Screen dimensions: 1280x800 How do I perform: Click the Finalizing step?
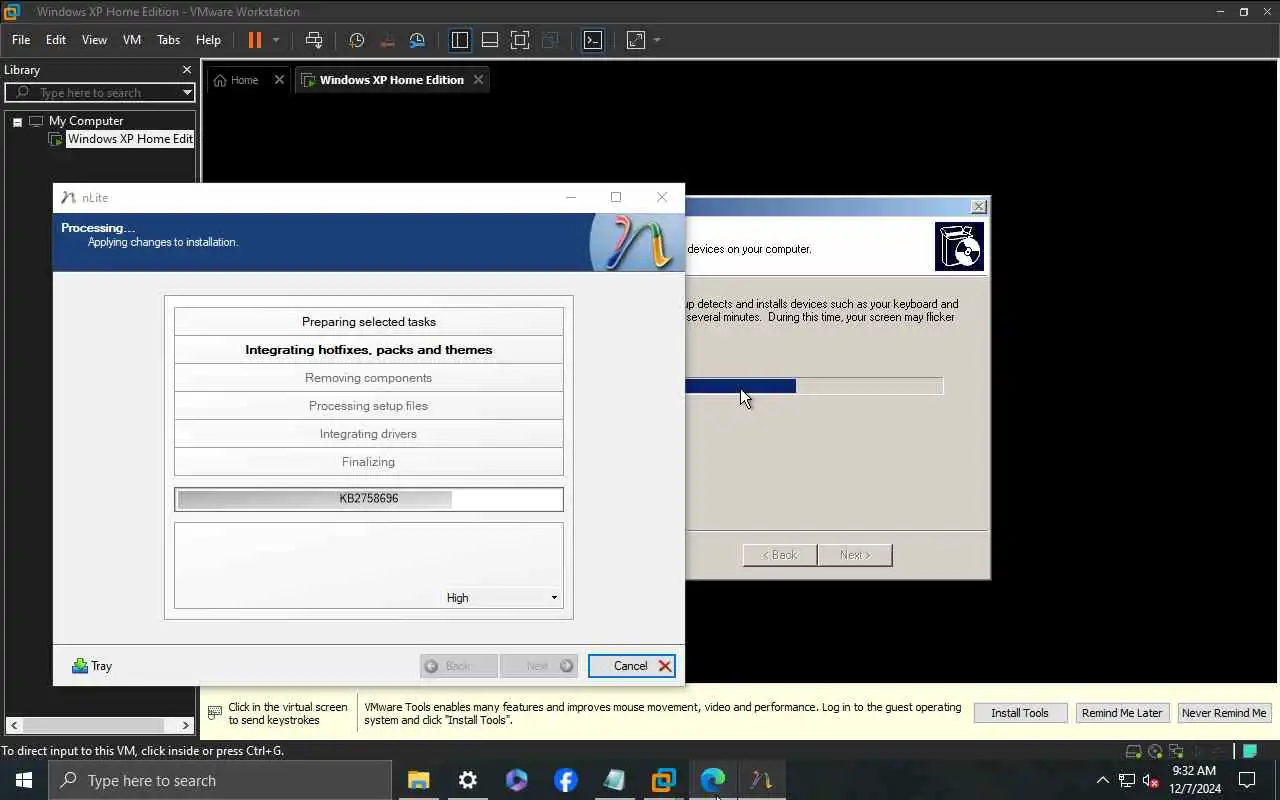click(369, 462)
